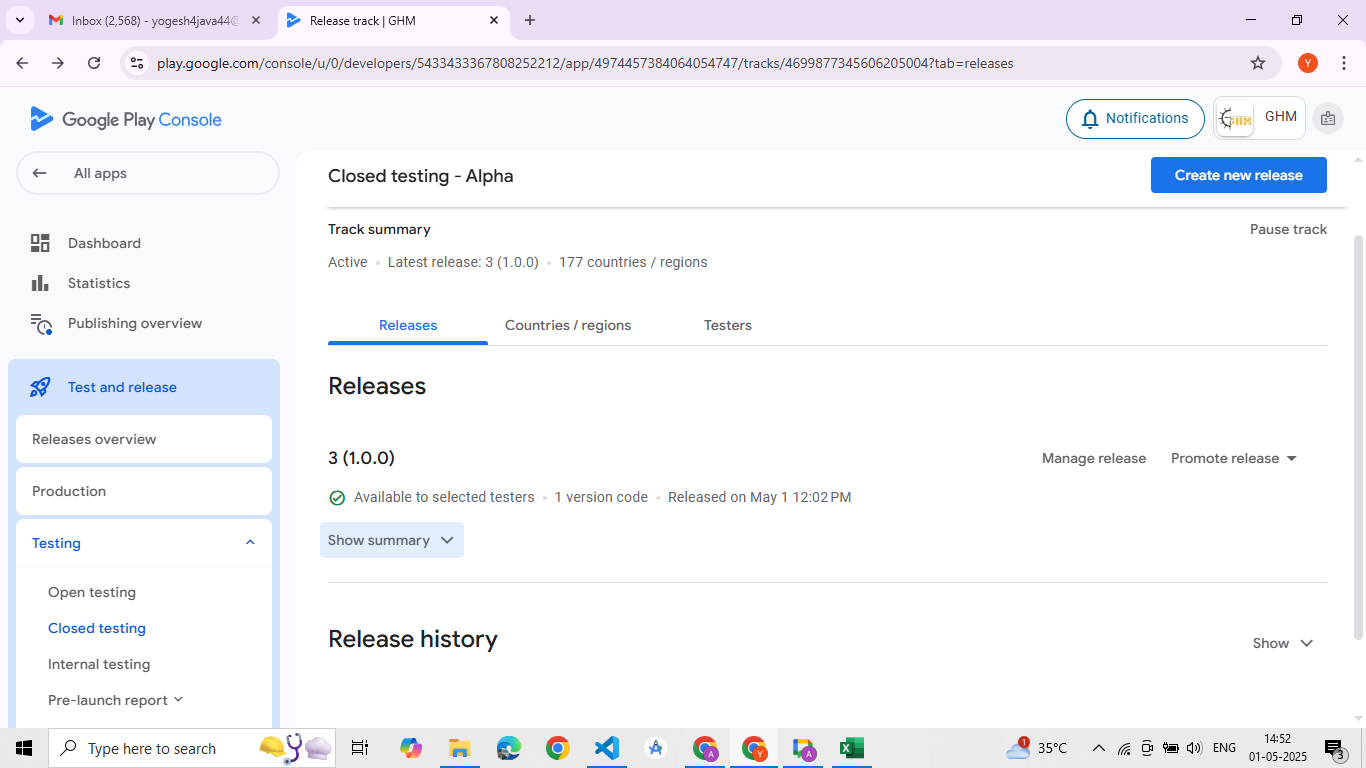
Task: Open Statistics bar chart icon
Action: click(40, 283)
